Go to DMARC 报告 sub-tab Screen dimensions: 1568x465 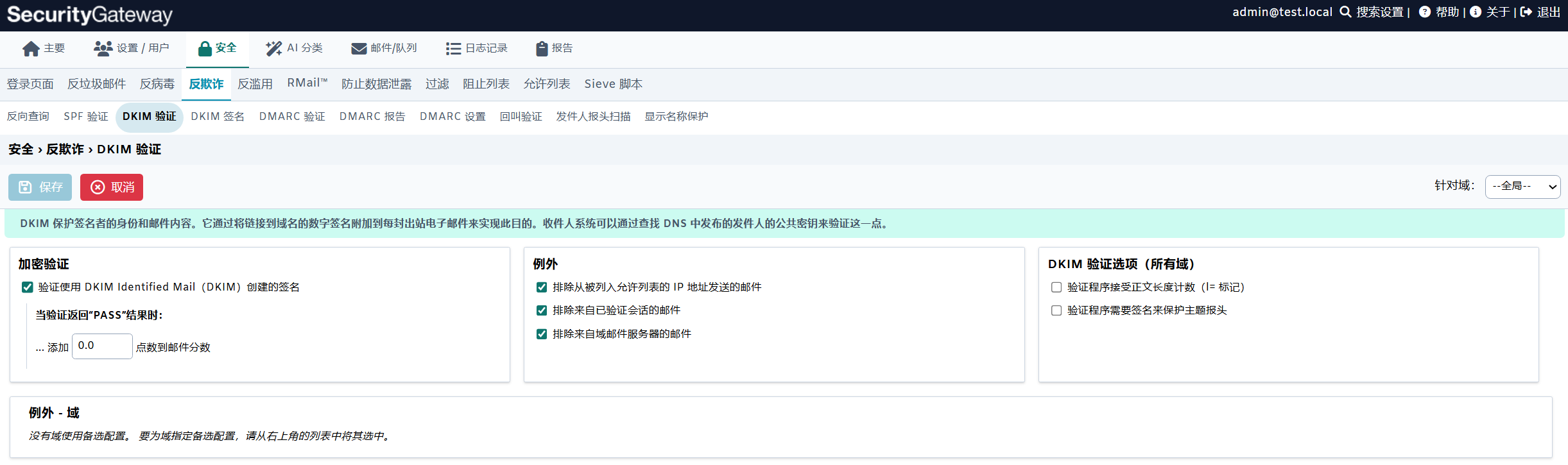(x=372, y=117)
